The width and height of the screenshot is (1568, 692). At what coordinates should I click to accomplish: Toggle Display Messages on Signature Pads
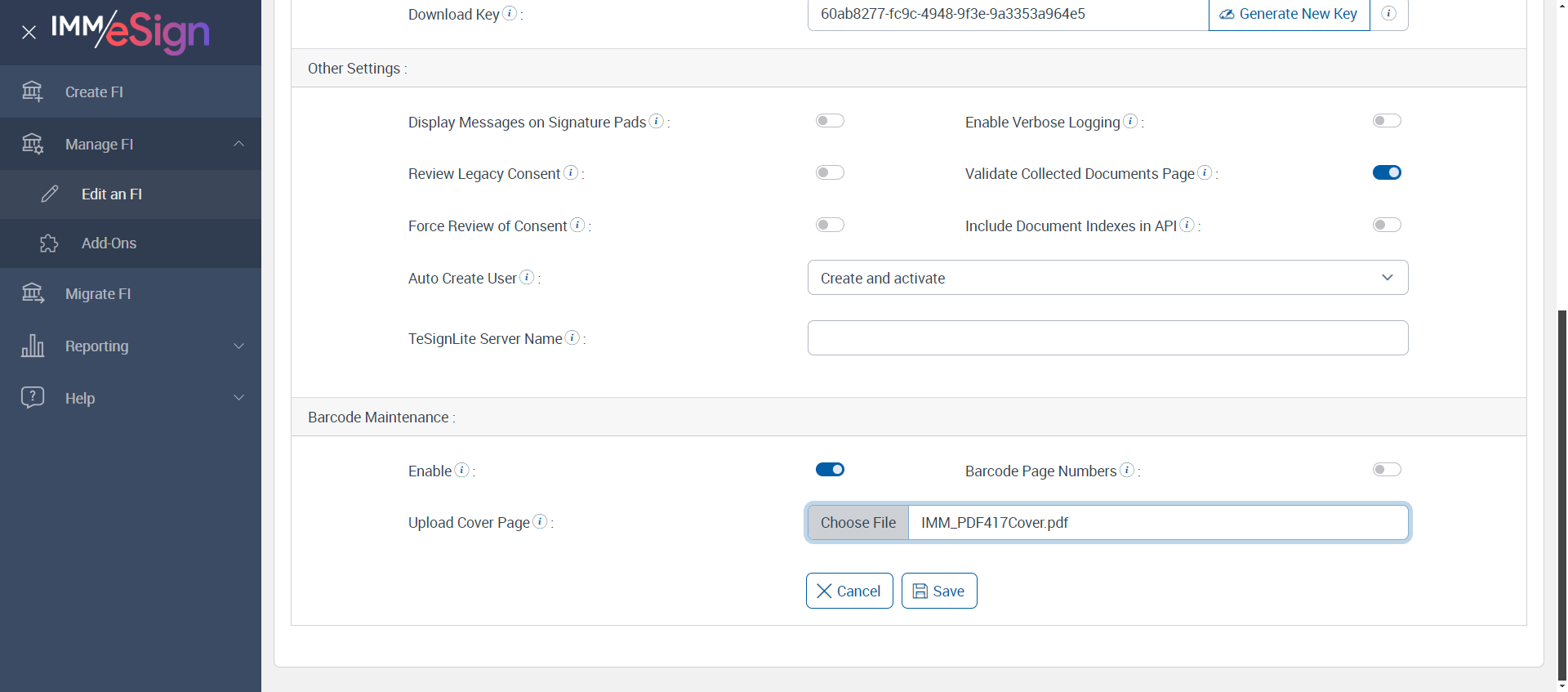click(x=830, y=121)
